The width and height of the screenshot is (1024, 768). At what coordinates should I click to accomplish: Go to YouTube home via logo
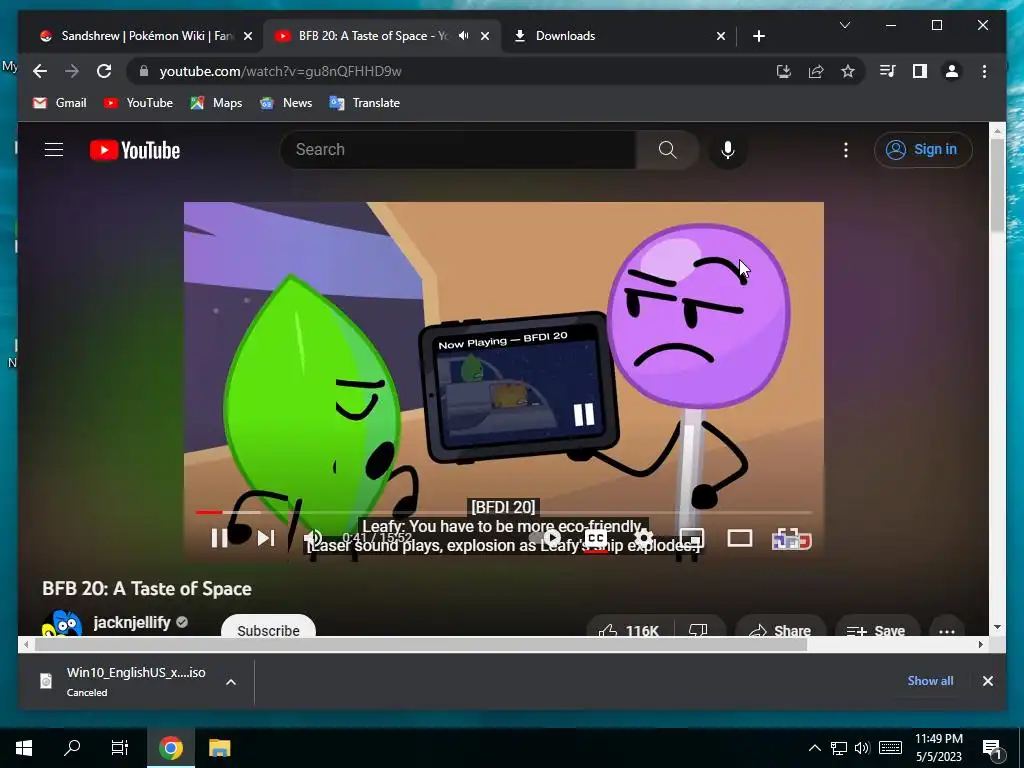(135, 150)
